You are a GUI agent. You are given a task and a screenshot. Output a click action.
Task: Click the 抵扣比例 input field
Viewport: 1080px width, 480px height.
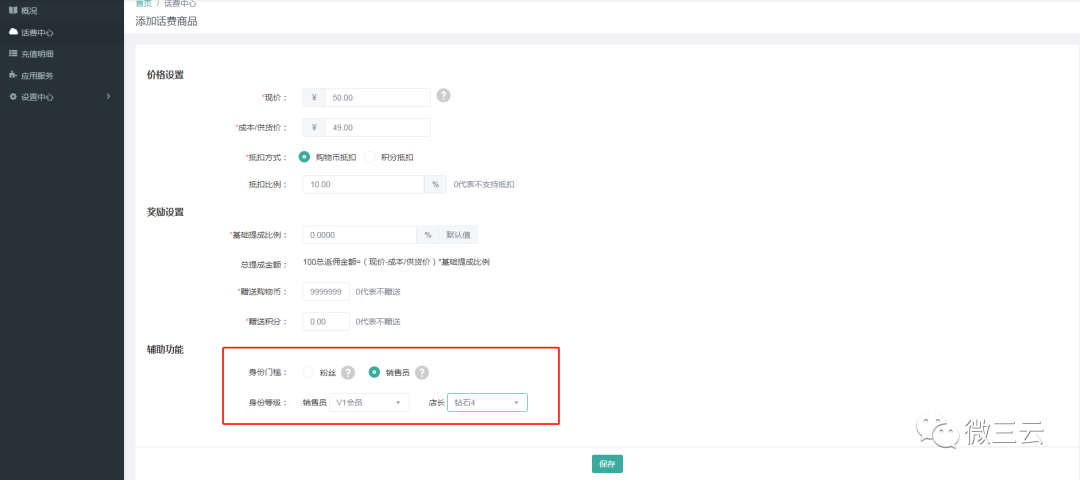point(364,185)
